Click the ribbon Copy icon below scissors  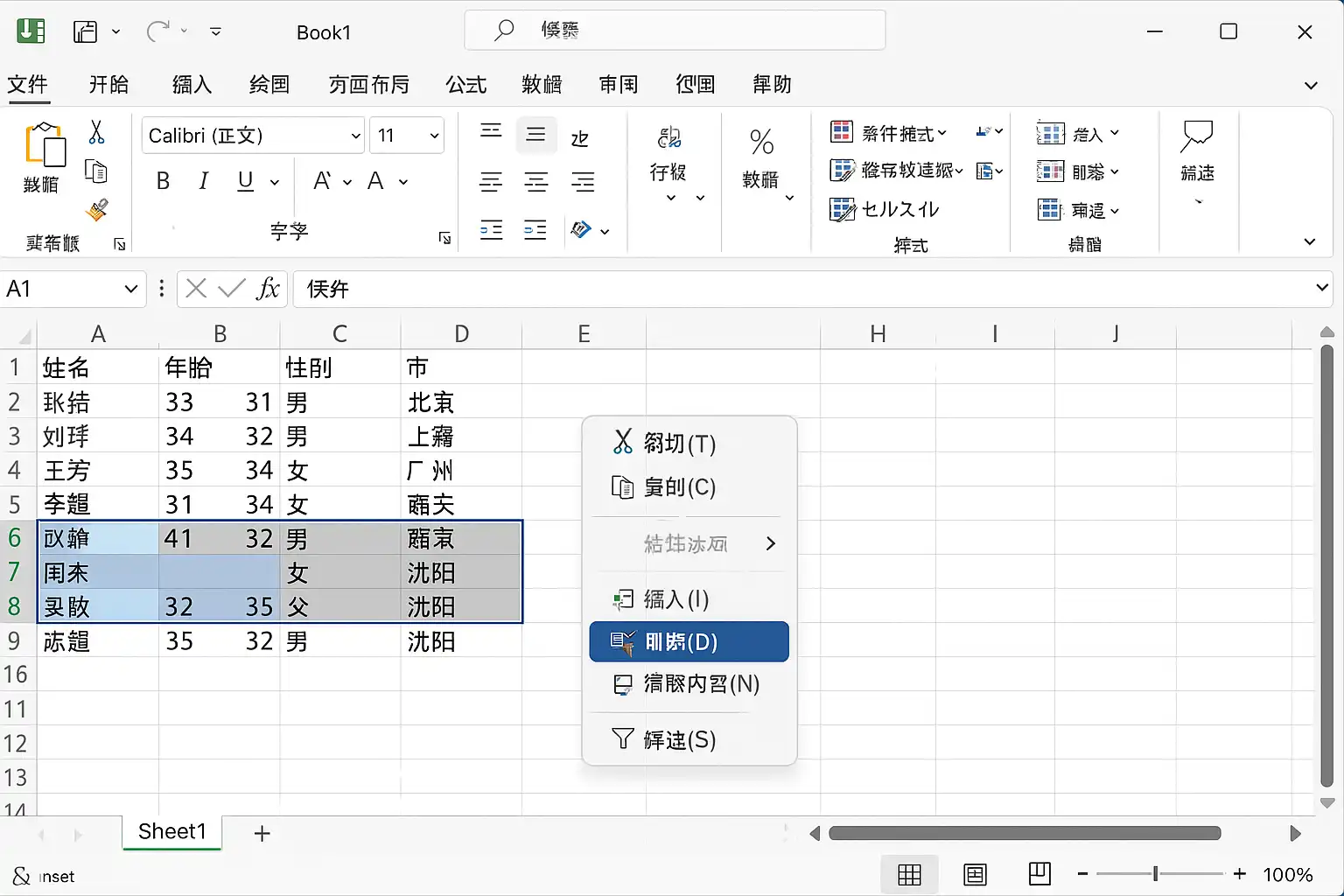point(96,171)
